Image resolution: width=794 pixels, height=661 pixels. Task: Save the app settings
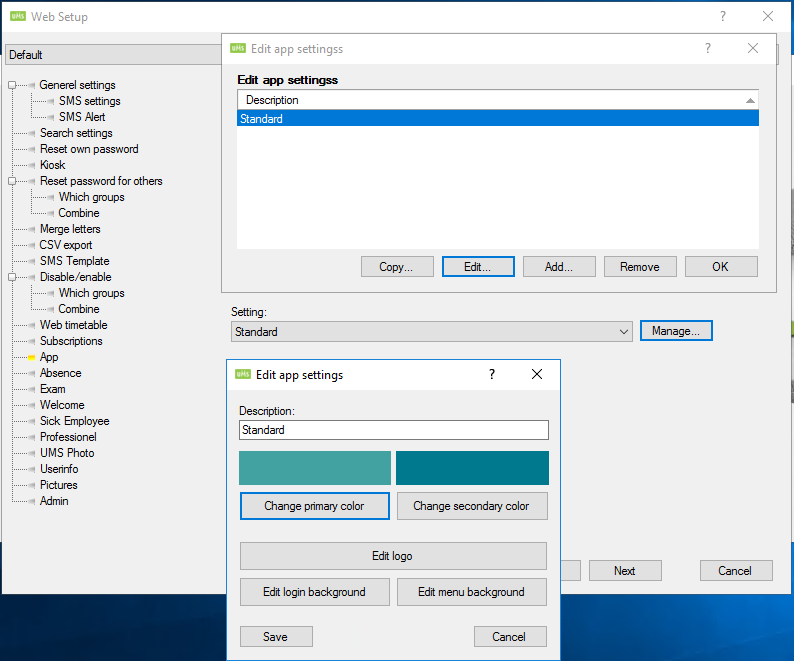pyautogui.click(x=276, y=637)
